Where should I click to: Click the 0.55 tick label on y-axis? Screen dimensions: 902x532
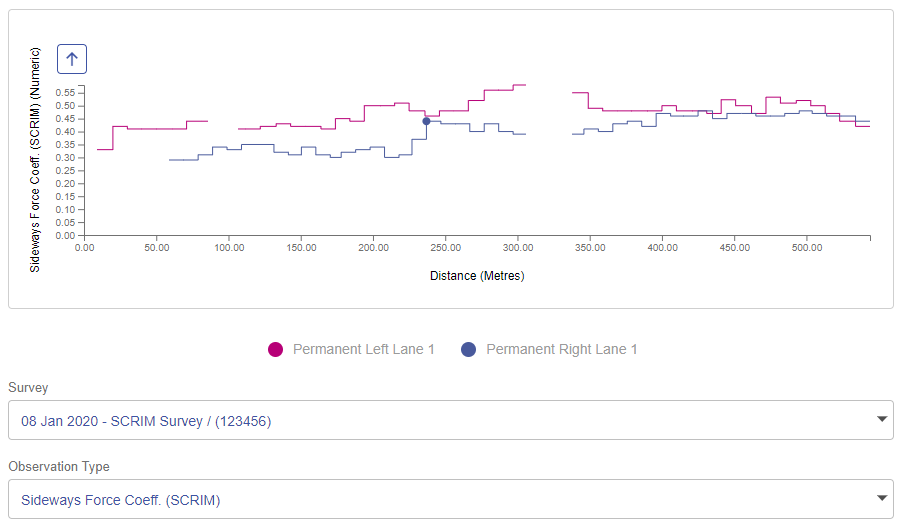tap(66, 92)
